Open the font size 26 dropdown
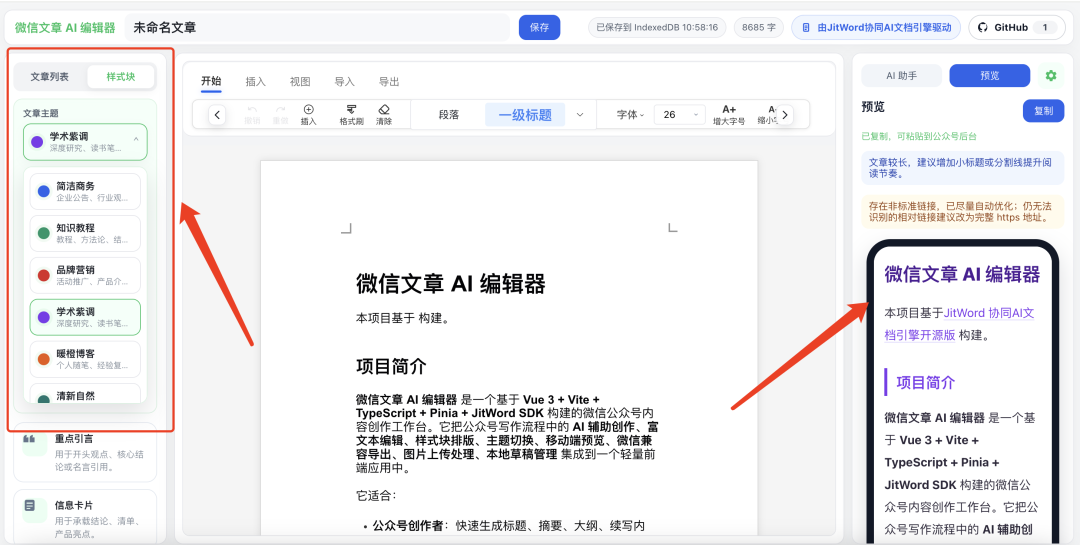This screenshot has height=545, width=1080. [x=679, y=115]
